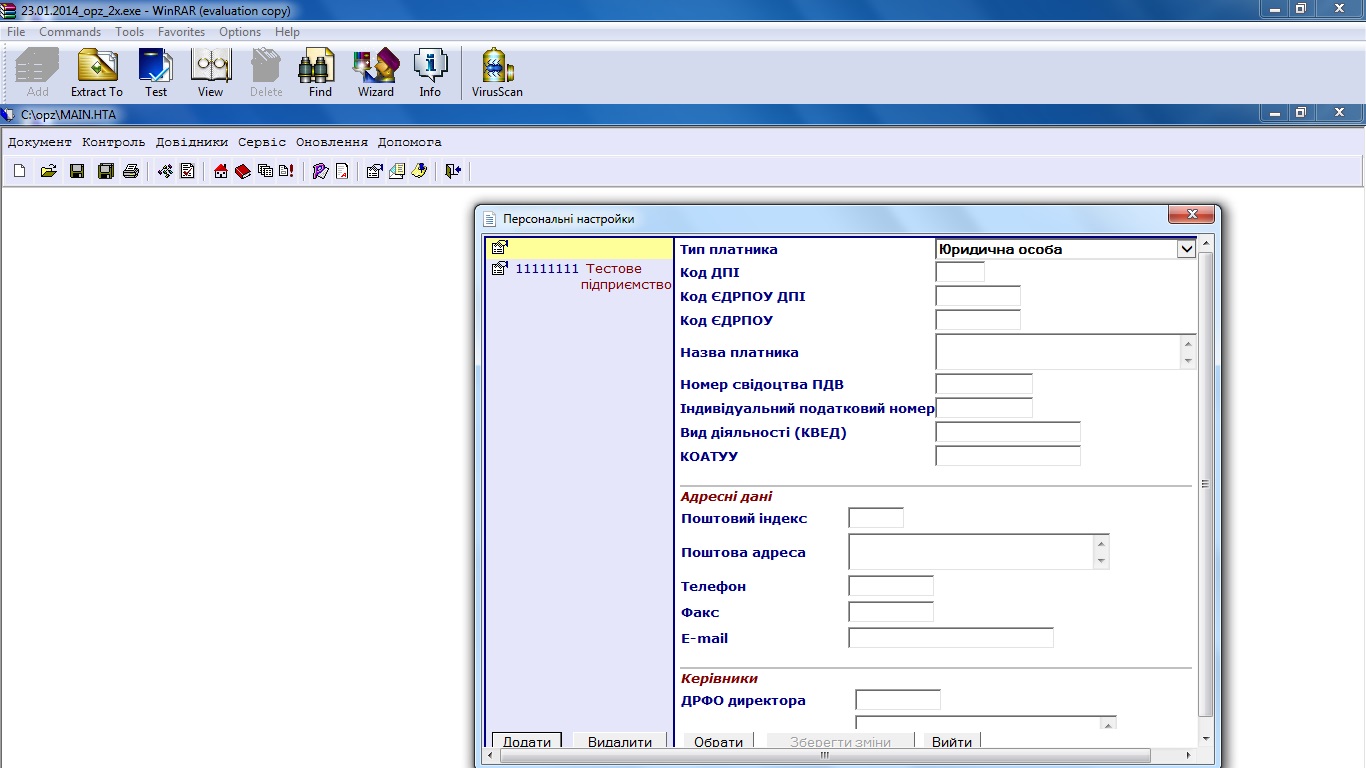
Task: Click the new document icon in toolbar
Action: click(20, 171)
